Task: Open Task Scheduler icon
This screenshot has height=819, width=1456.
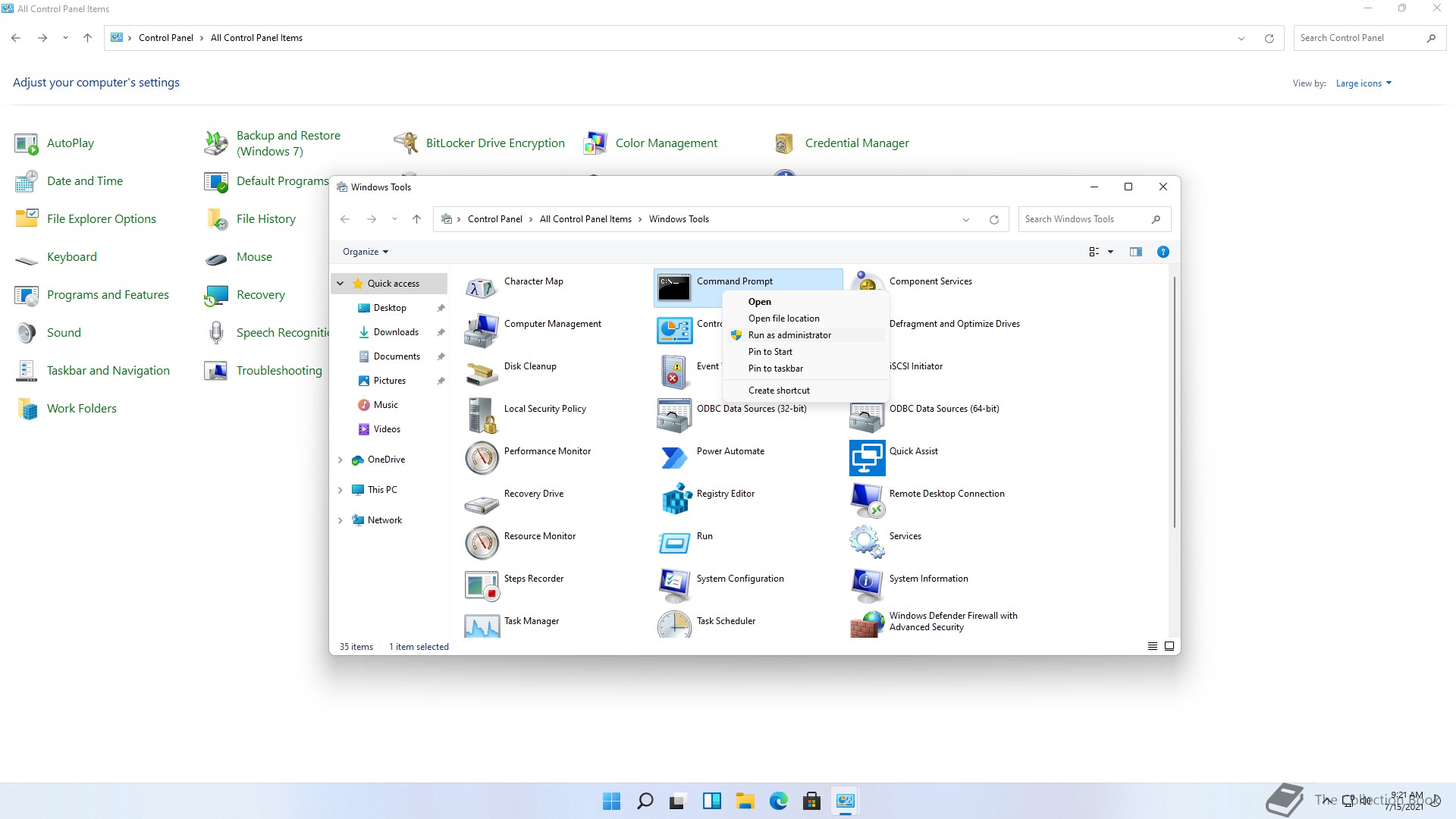Action: (x=674, y=626)
